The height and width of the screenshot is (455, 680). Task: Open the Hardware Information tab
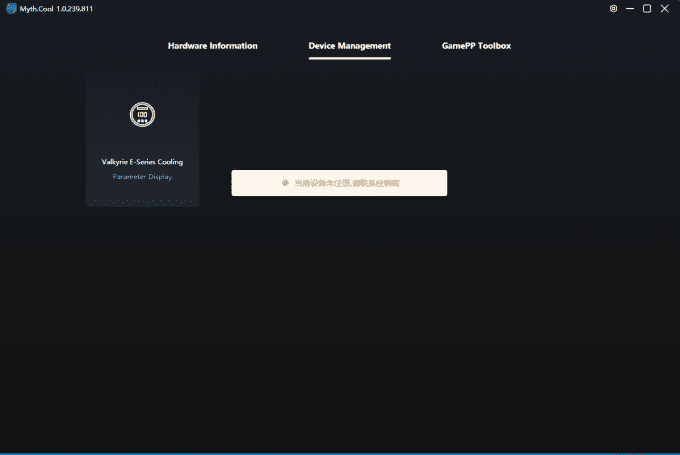coord(212,46)
